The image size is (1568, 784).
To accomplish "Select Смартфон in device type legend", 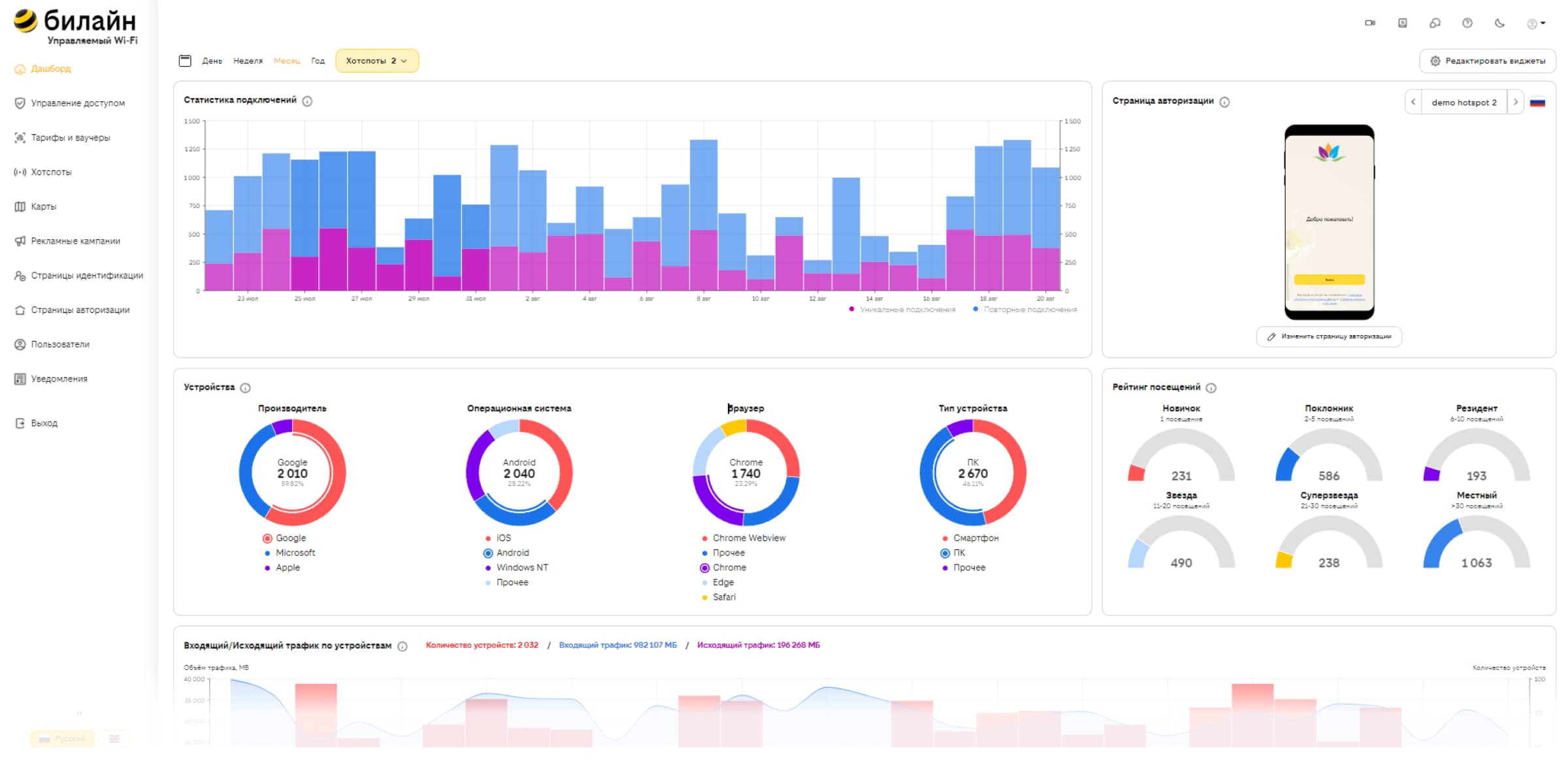I will point(970,538).
